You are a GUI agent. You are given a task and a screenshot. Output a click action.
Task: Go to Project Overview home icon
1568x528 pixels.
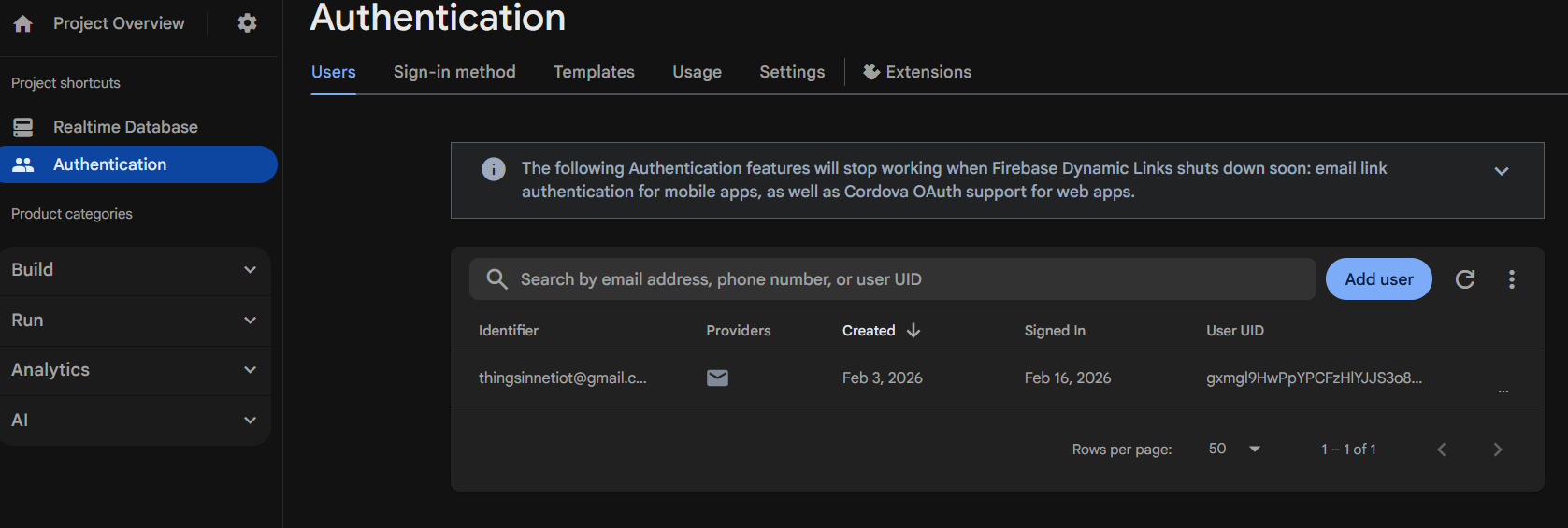tap(23, 23)
